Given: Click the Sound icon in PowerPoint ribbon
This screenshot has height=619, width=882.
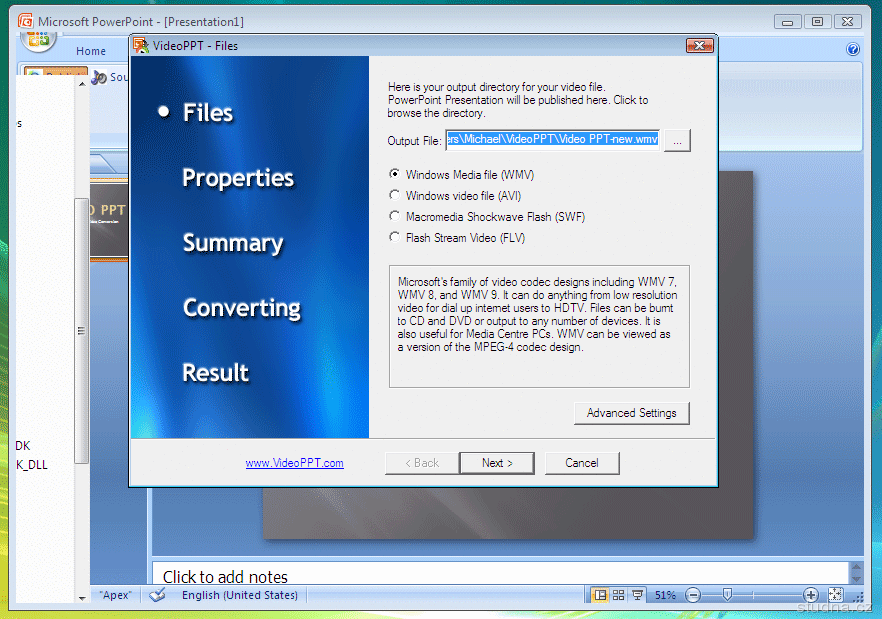Looking at the screenshot, I should (x=100, y=77).
